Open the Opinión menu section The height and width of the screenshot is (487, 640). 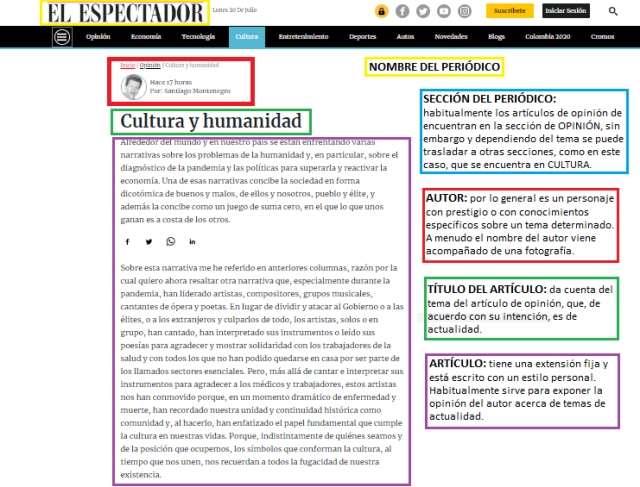(98, 37)
